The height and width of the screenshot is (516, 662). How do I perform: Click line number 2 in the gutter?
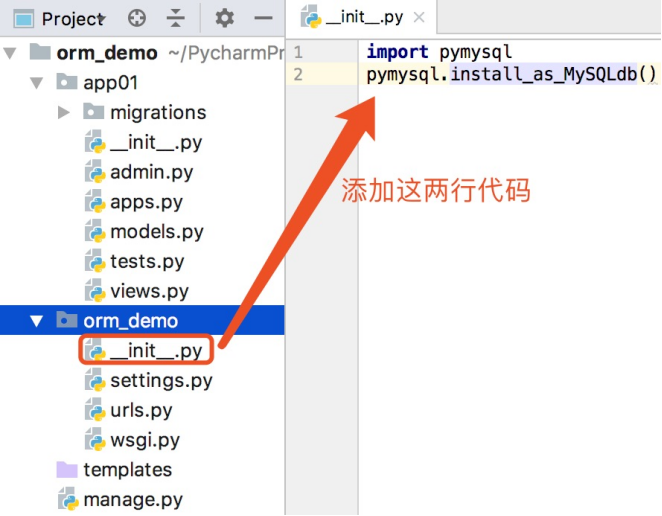coord(297,74)
